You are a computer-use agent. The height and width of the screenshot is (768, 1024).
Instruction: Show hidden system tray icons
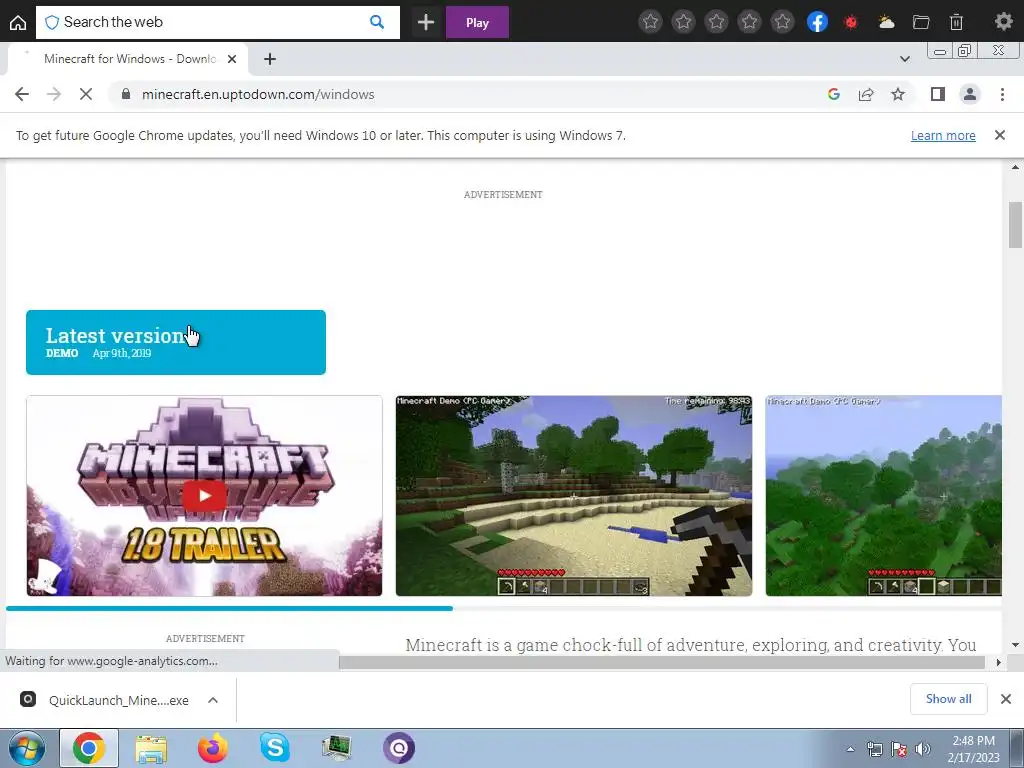[850, 750]
